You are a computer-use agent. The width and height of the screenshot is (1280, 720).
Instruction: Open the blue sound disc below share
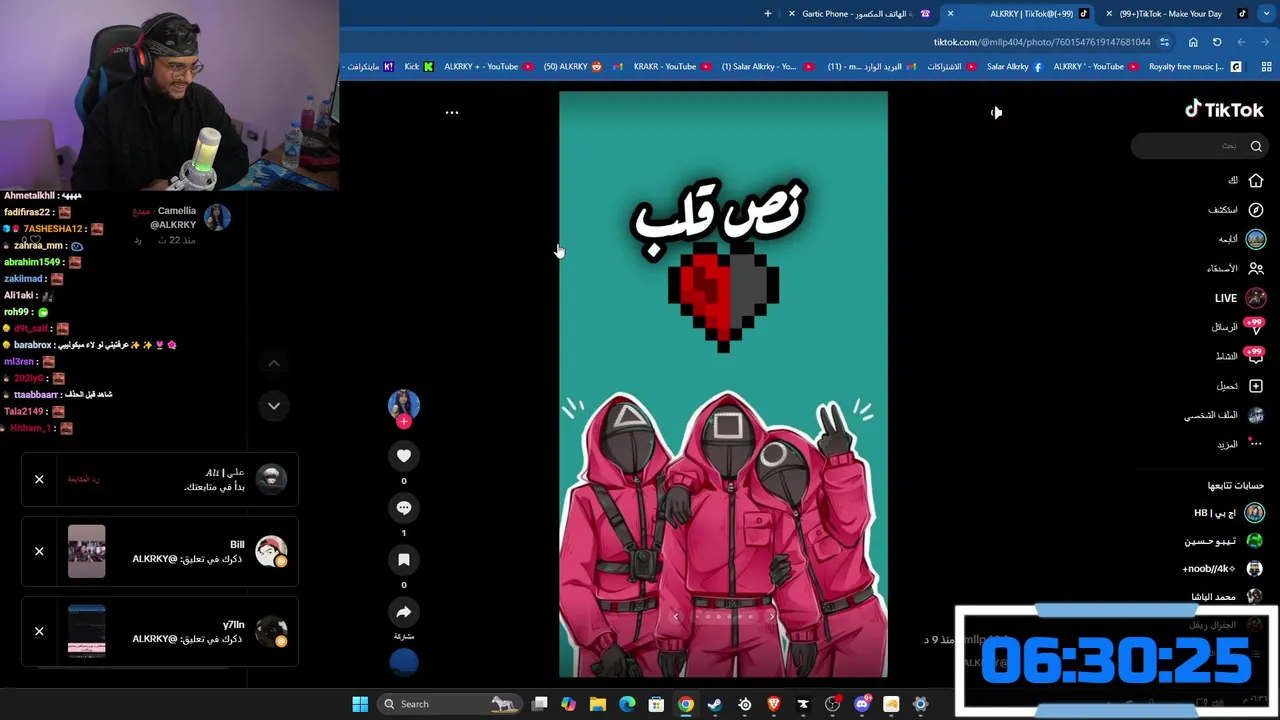(x=404, y=662)
